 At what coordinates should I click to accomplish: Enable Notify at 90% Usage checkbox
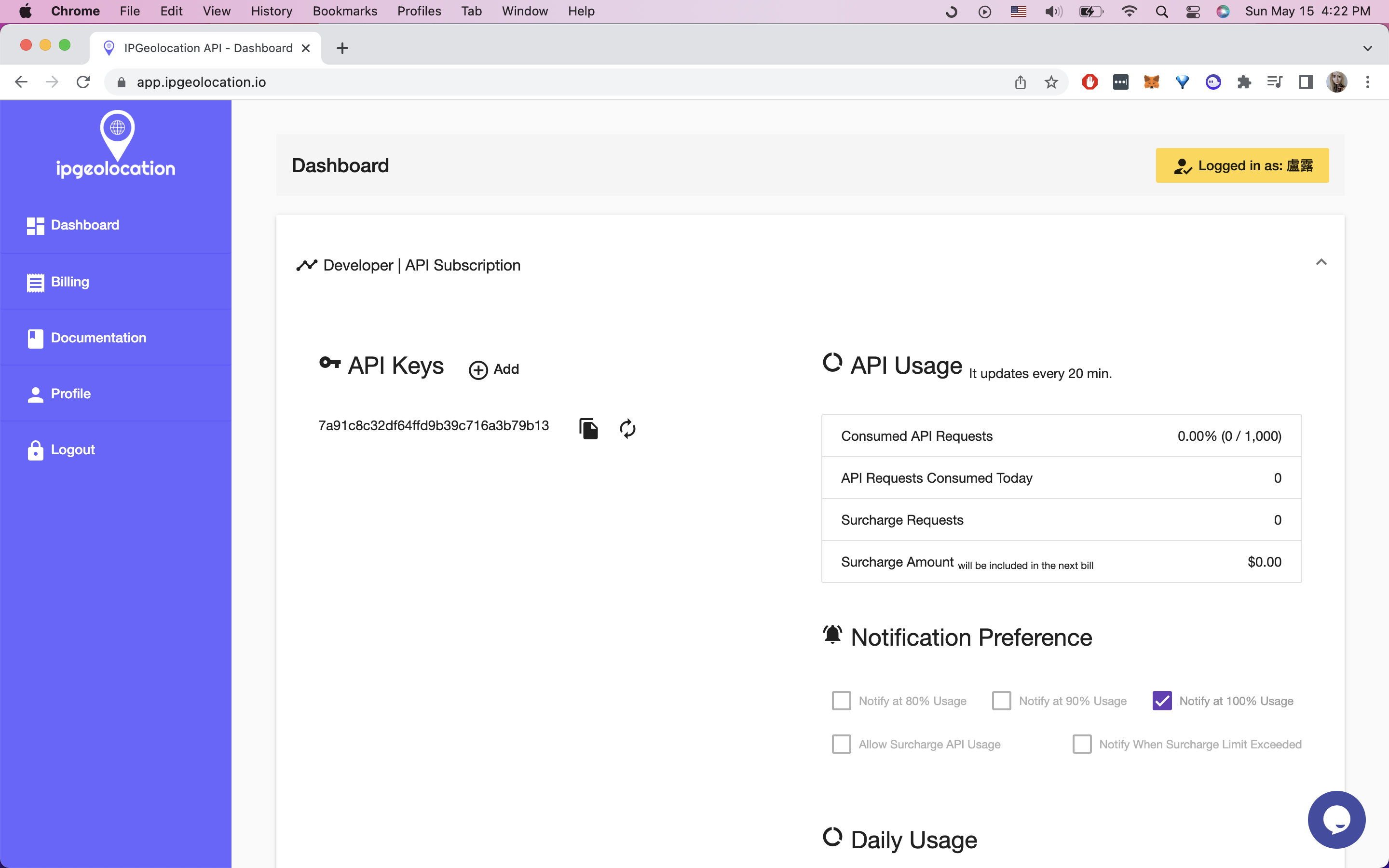pos(1002,701)
